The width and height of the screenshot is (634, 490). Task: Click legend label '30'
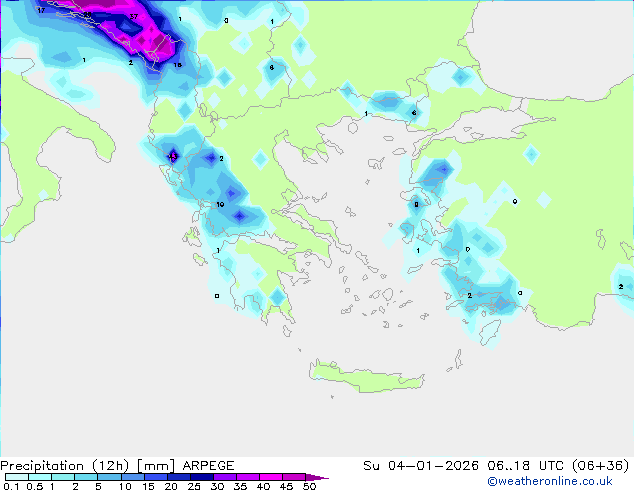coord(217,486)
